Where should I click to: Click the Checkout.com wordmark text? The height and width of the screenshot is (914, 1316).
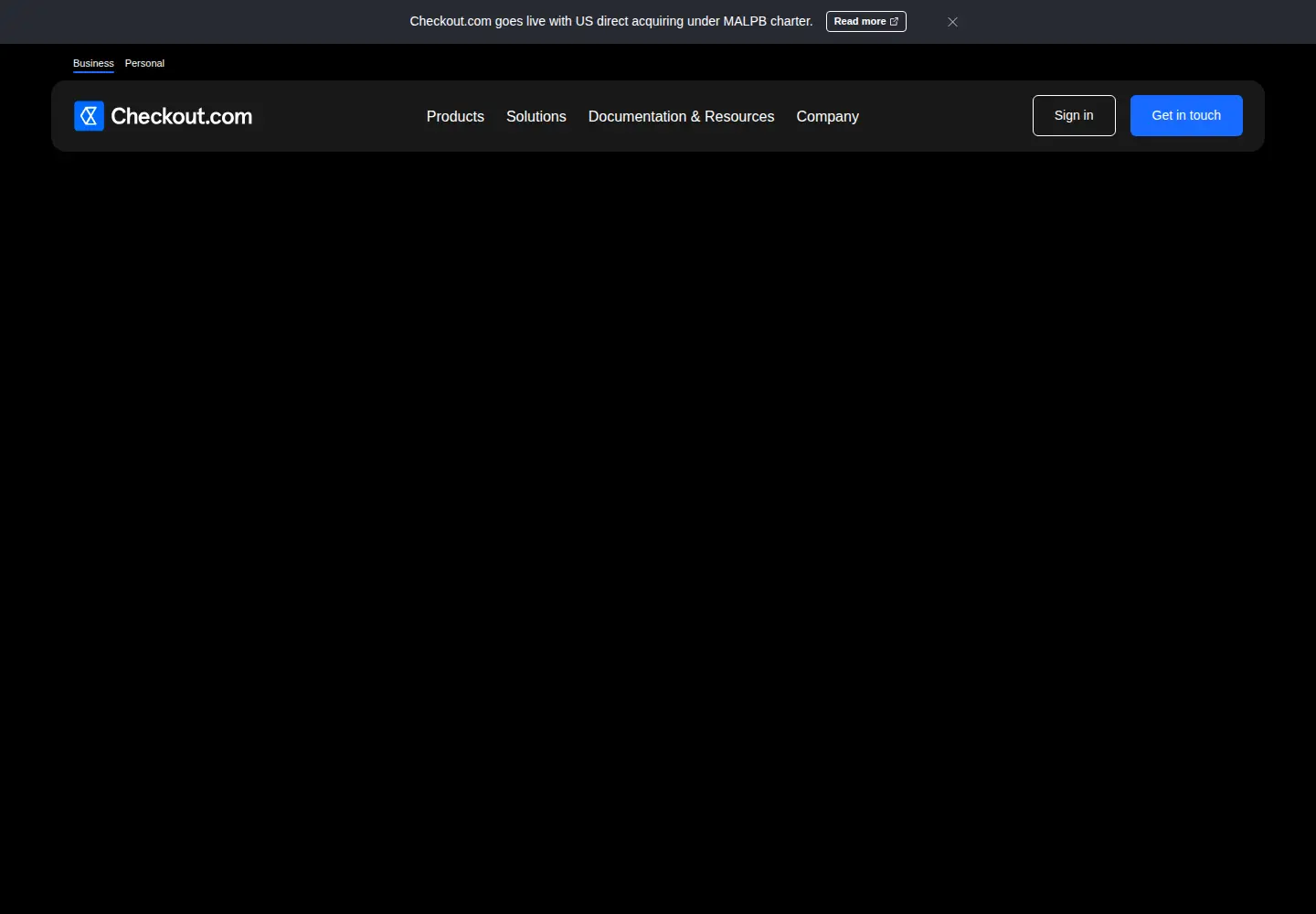click(181, 116)
